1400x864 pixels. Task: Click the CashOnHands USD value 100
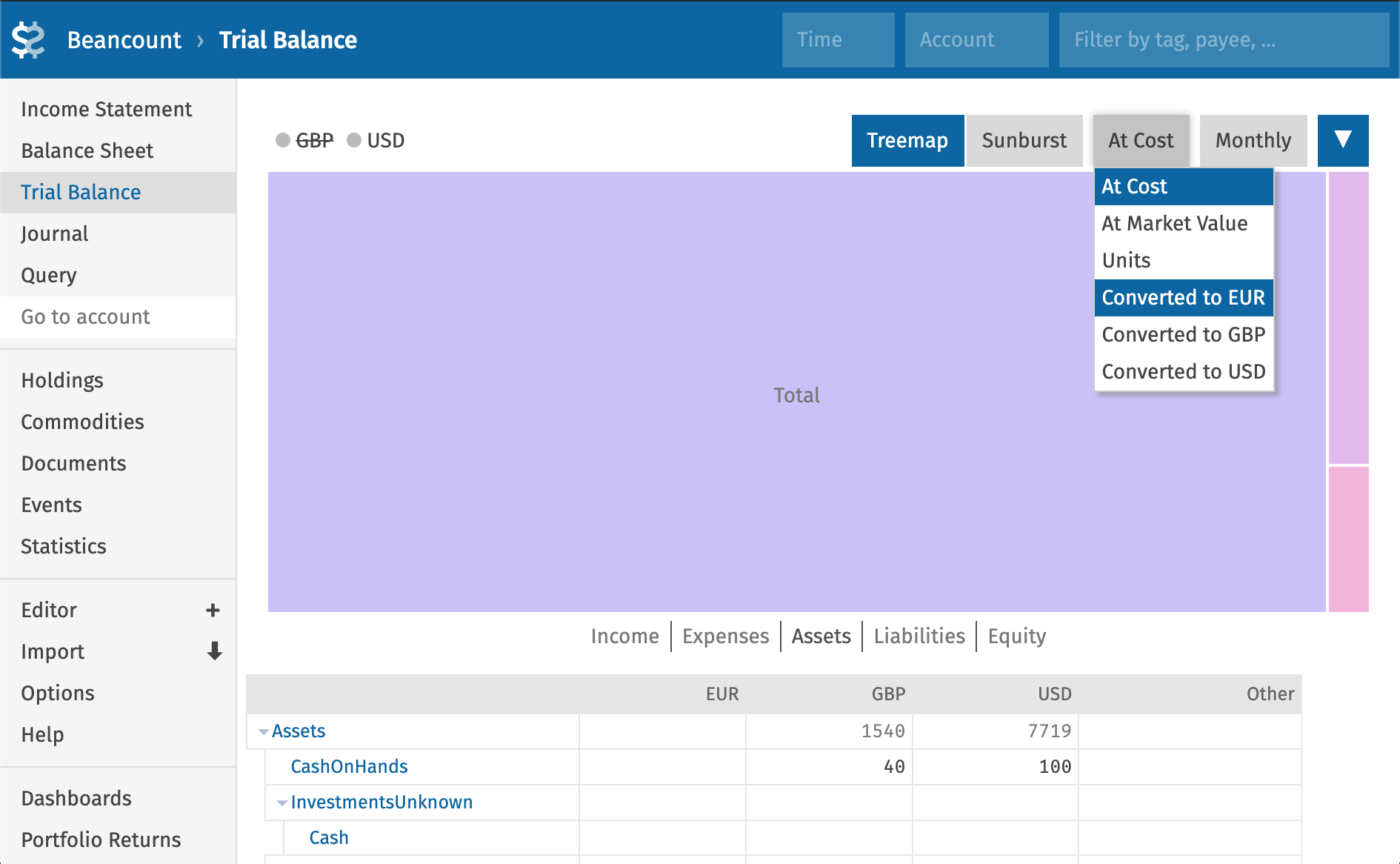pos(1055,767)
